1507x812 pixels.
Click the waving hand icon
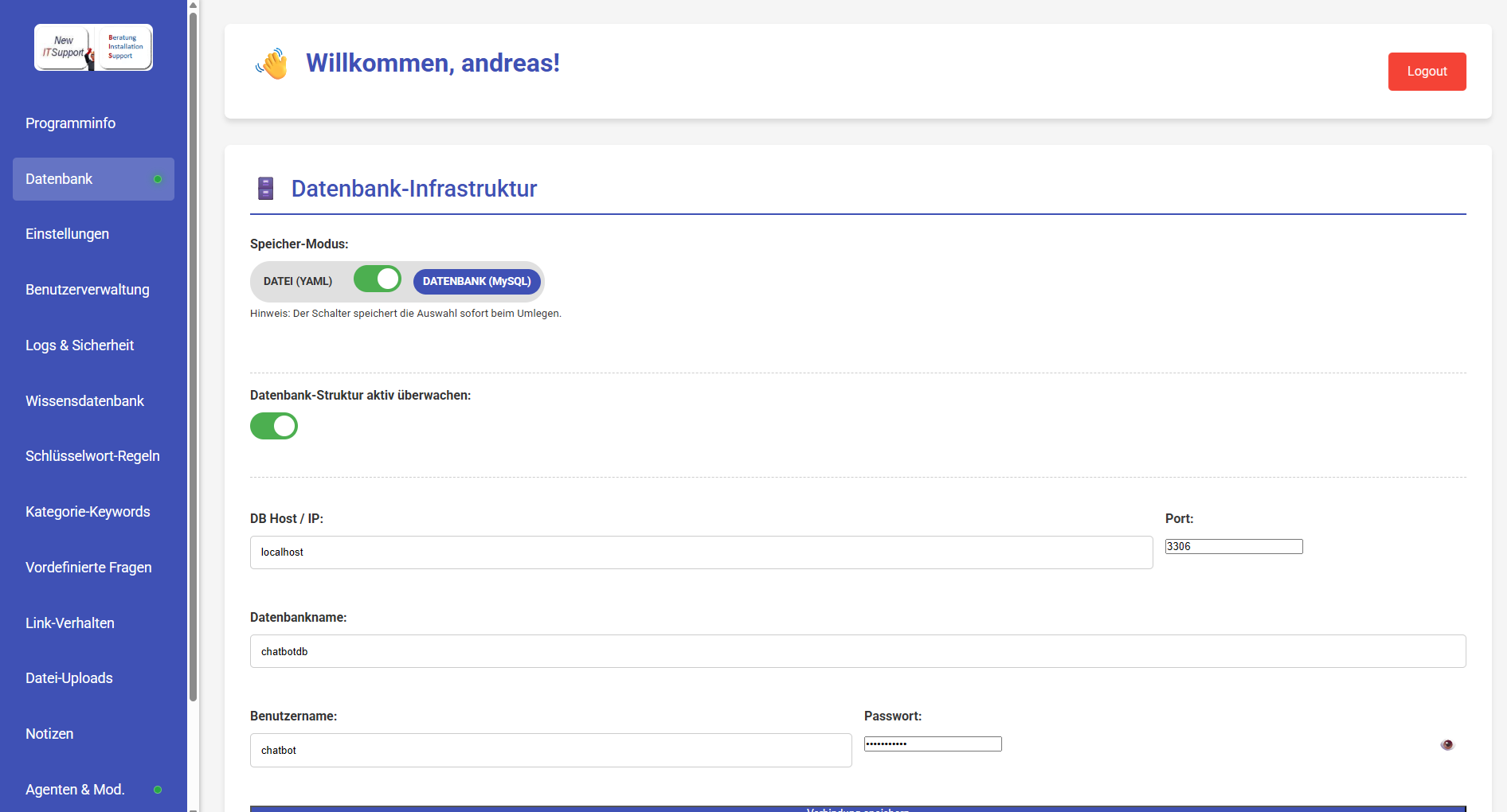click(272, 64)
